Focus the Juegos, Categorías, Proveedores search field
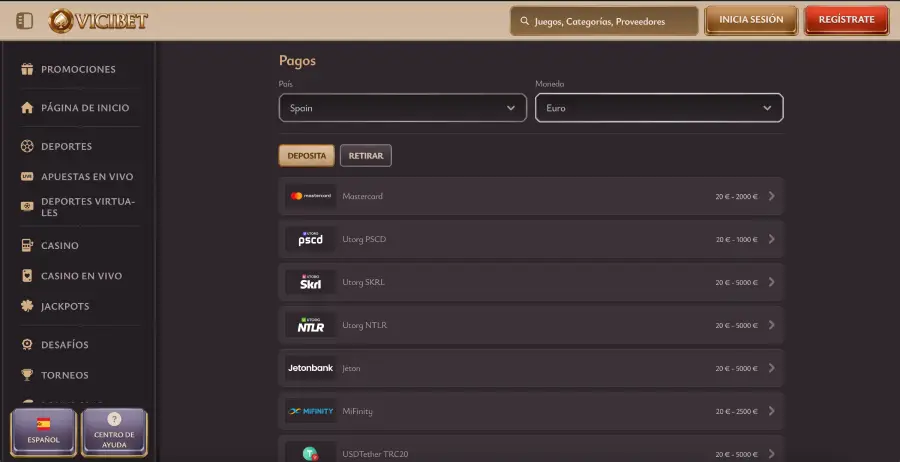 coord(604,21)
